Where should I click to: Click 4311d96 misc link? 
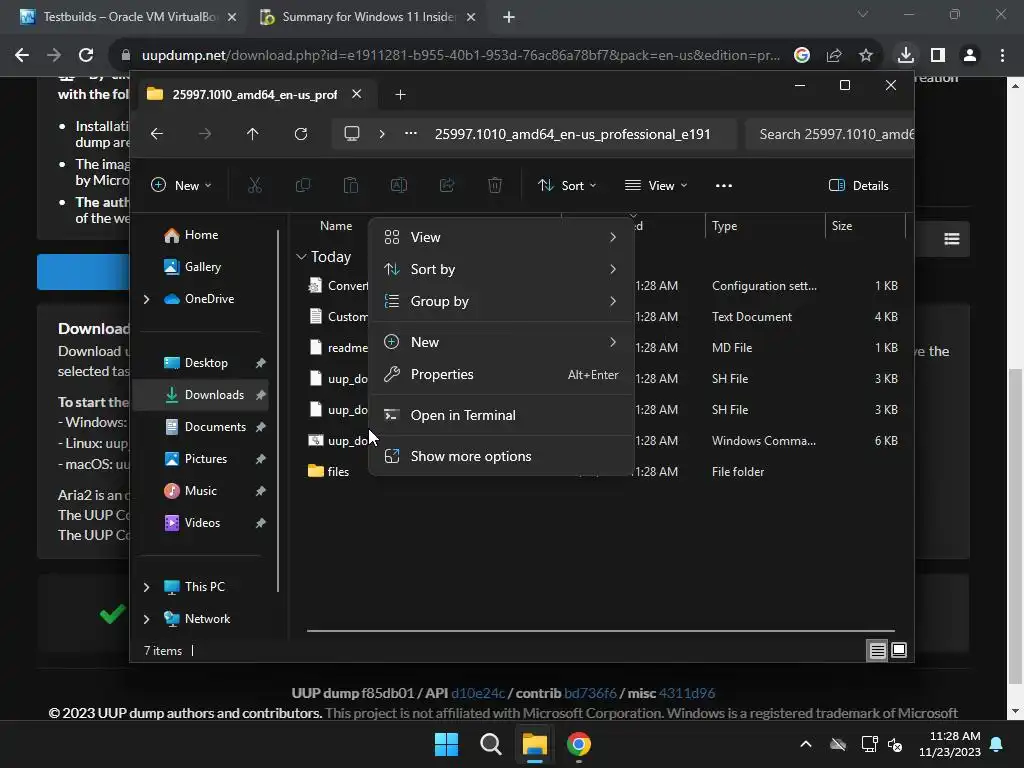pos(686,693)
